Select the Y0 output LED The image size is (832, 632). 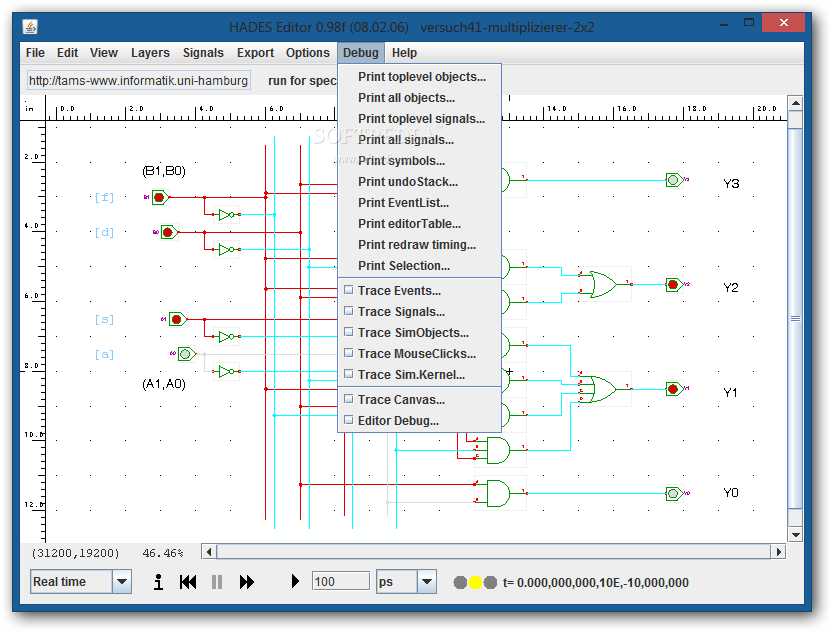click(674, 494)
